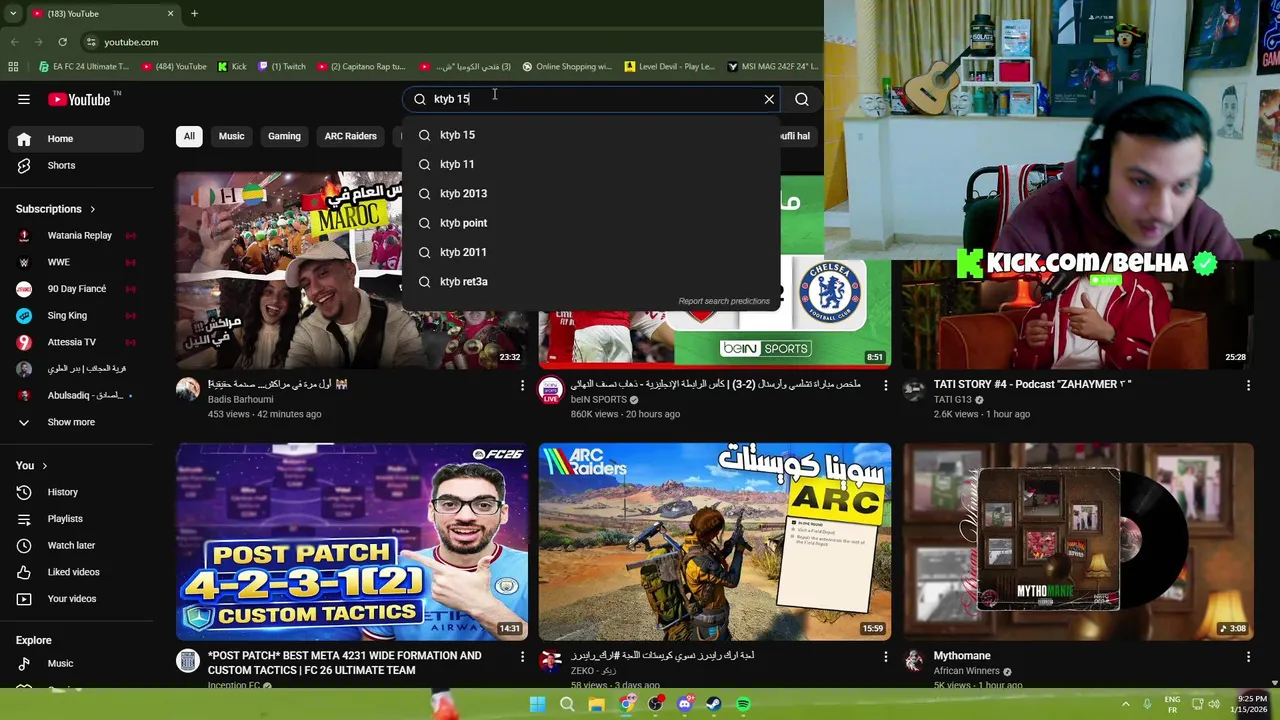Open a new browser tab

click(194, 13)
